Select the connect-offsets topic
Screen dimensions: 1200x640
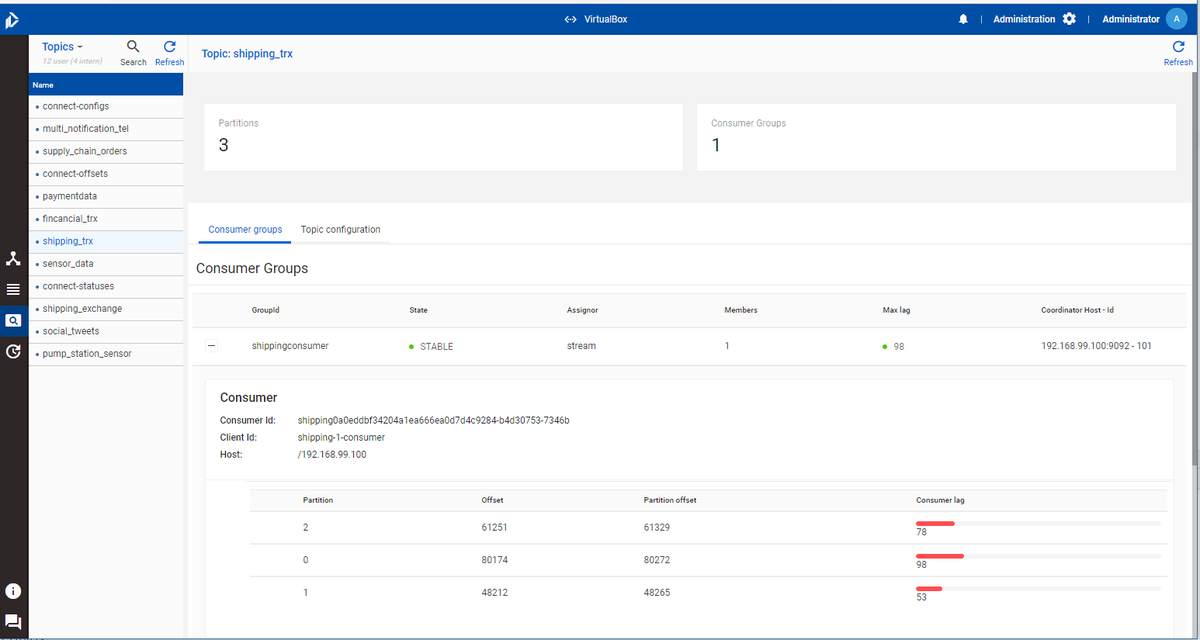[106, 174]
